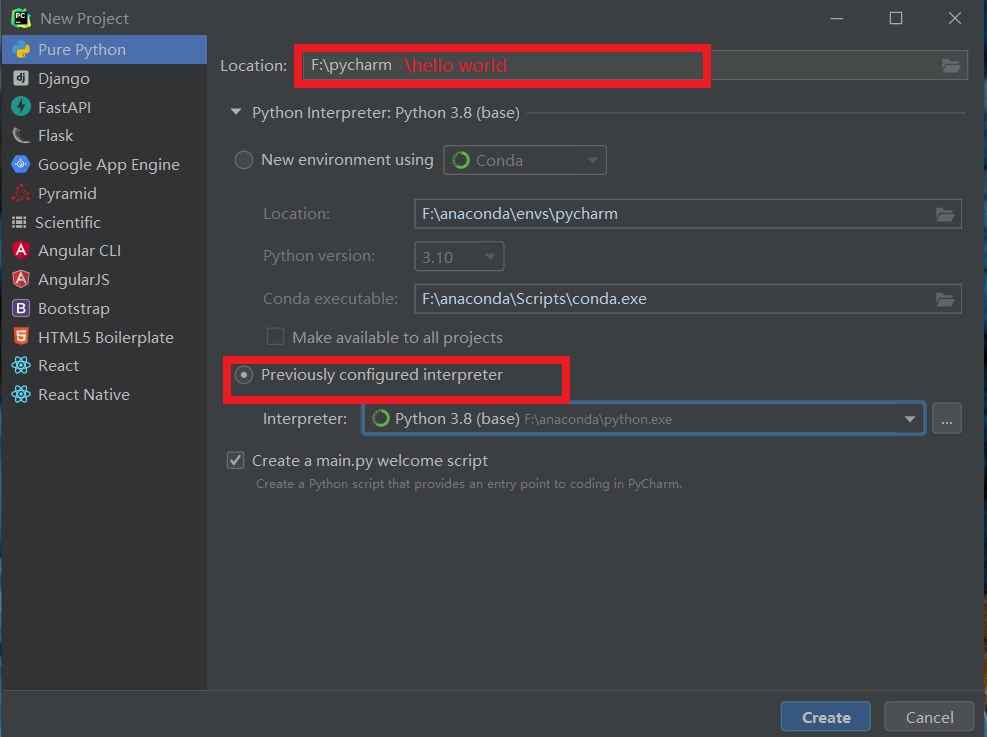Click the F:\anaconda\envs\pycharm location field
The width and height of the screenshot is (987, 737).
[x=688, y=214]
